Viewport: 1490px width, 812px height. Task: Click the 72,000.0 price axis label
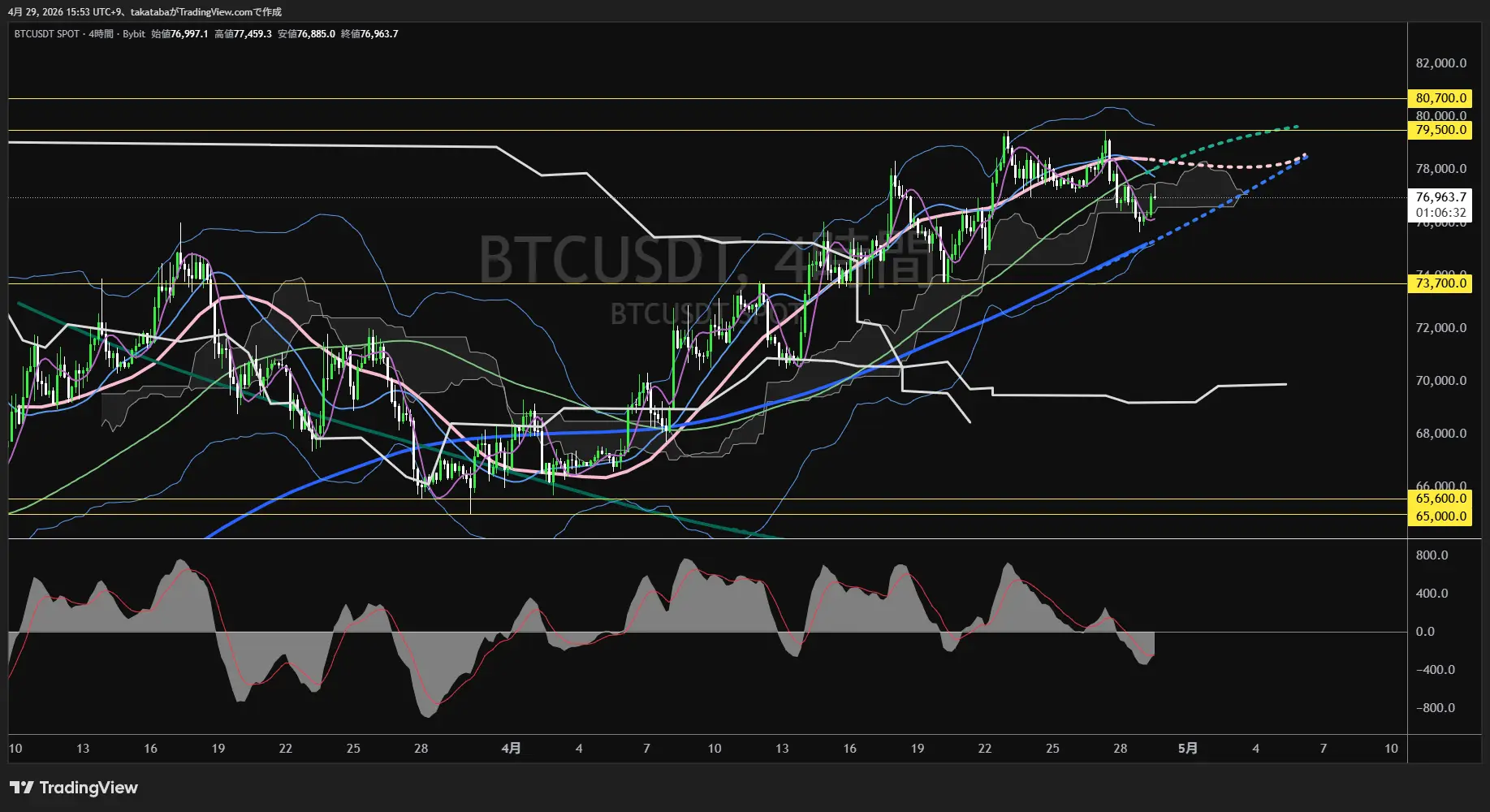pyautogui.click(x=1441, y=328)
